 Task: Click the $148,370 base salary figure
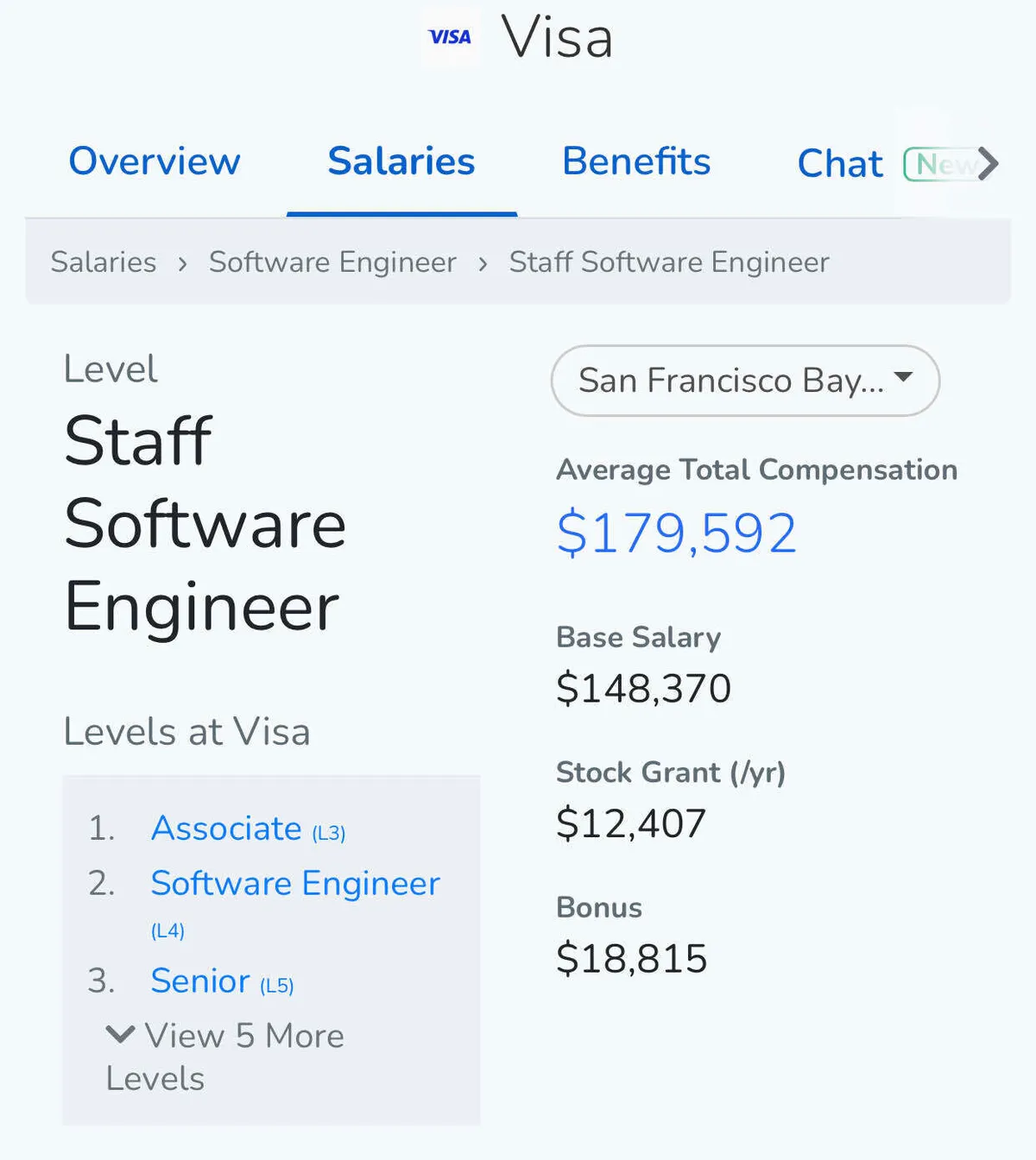pos(643,689)
